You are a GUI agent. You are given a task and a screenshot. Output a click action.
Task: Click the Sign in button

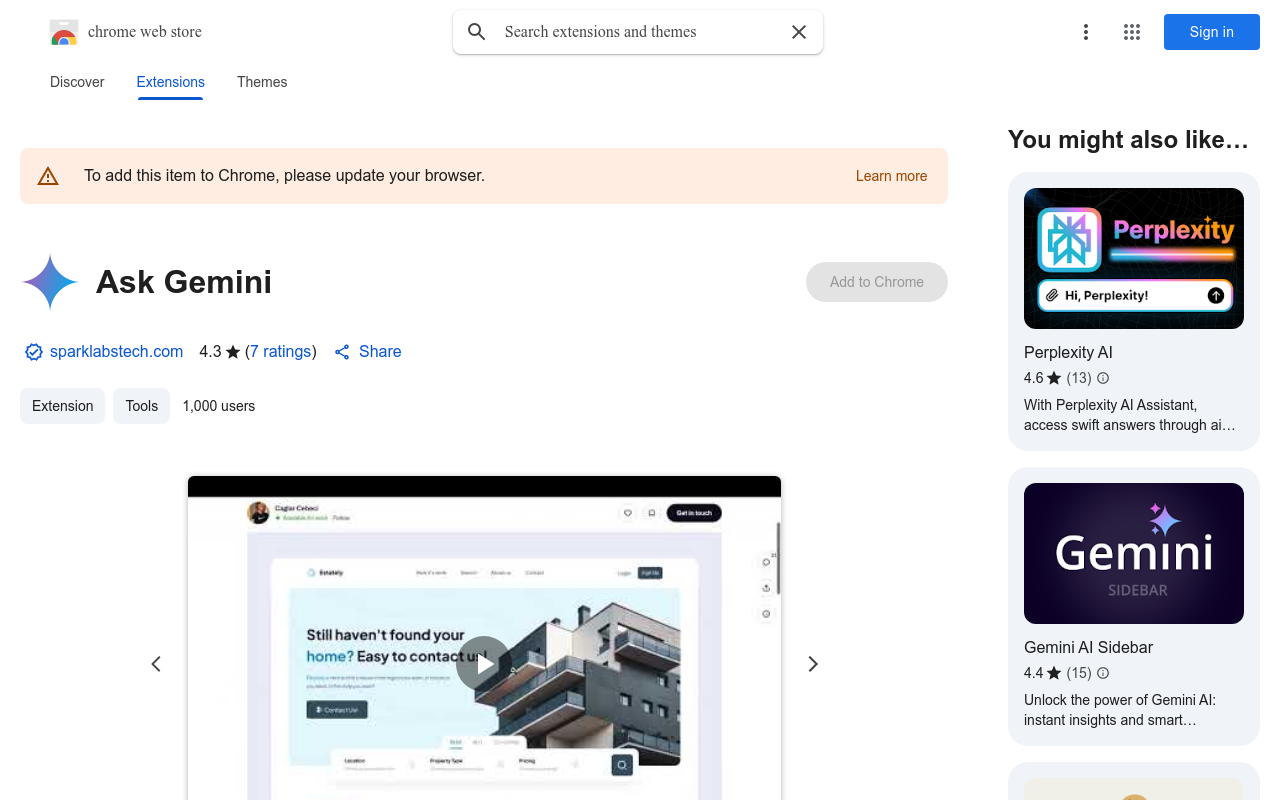(x=1212, y=32)
